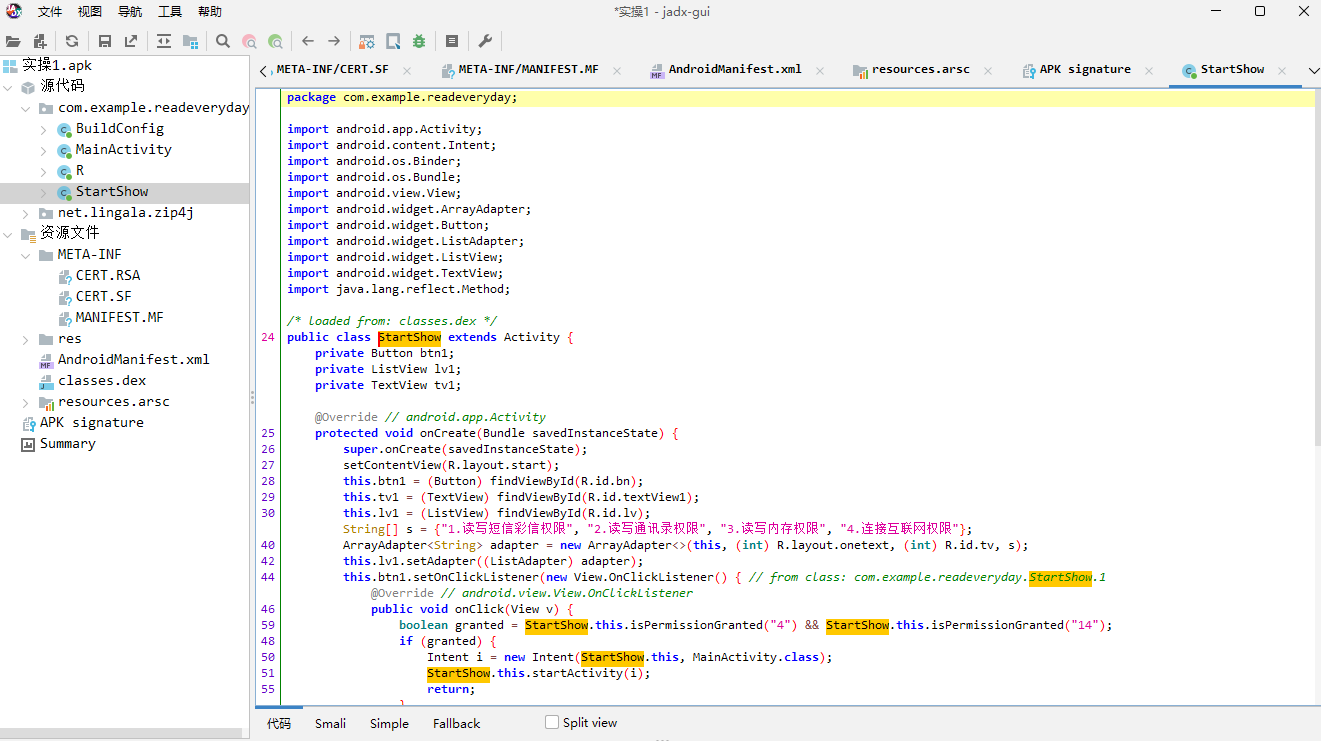
Task: Open the debugger bug icon
Action: pyautogui.click(x=419, y=41)
